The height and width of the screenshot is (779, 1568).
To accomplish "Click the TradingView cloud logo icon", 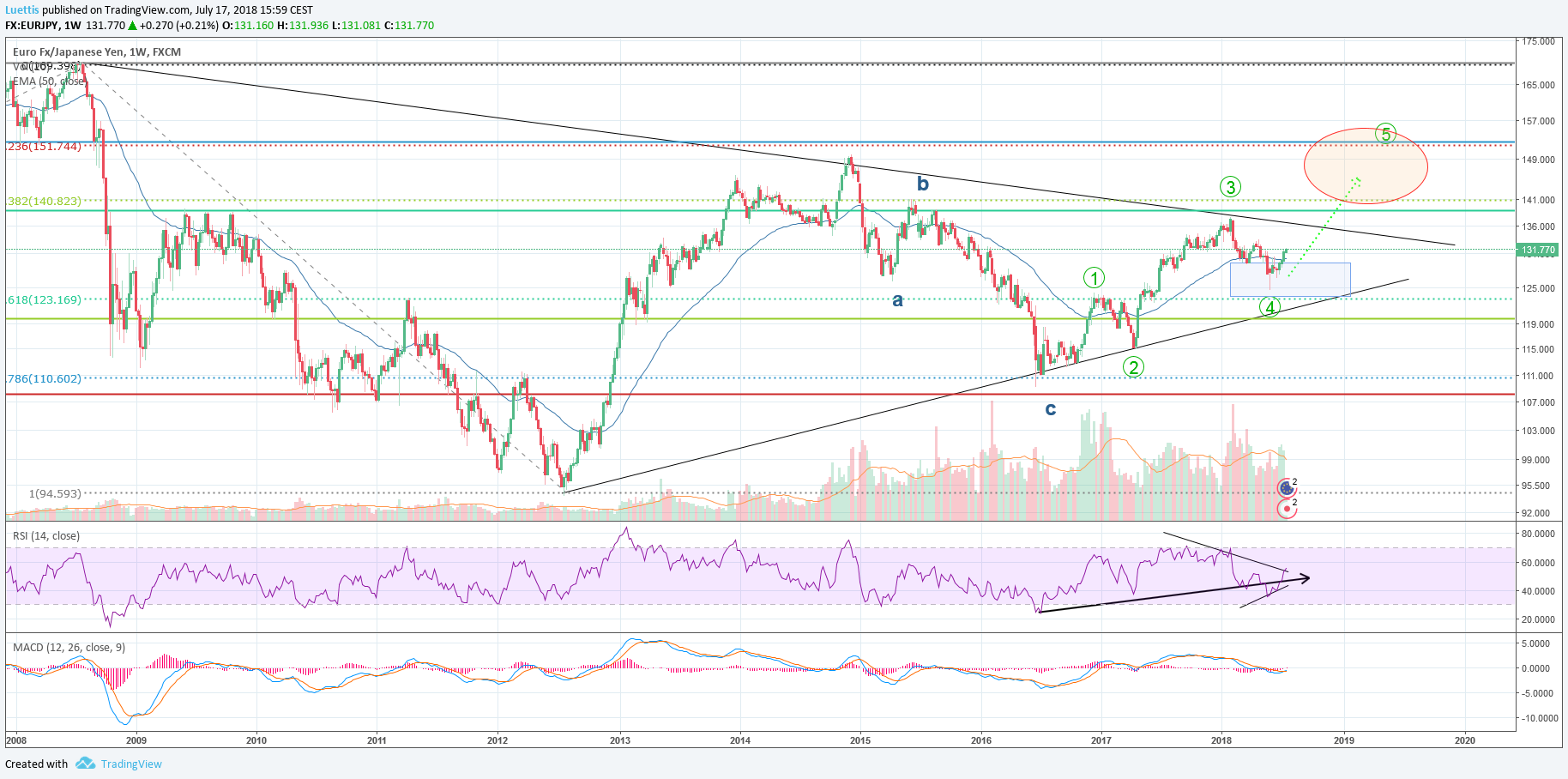I will pos(84,764).
